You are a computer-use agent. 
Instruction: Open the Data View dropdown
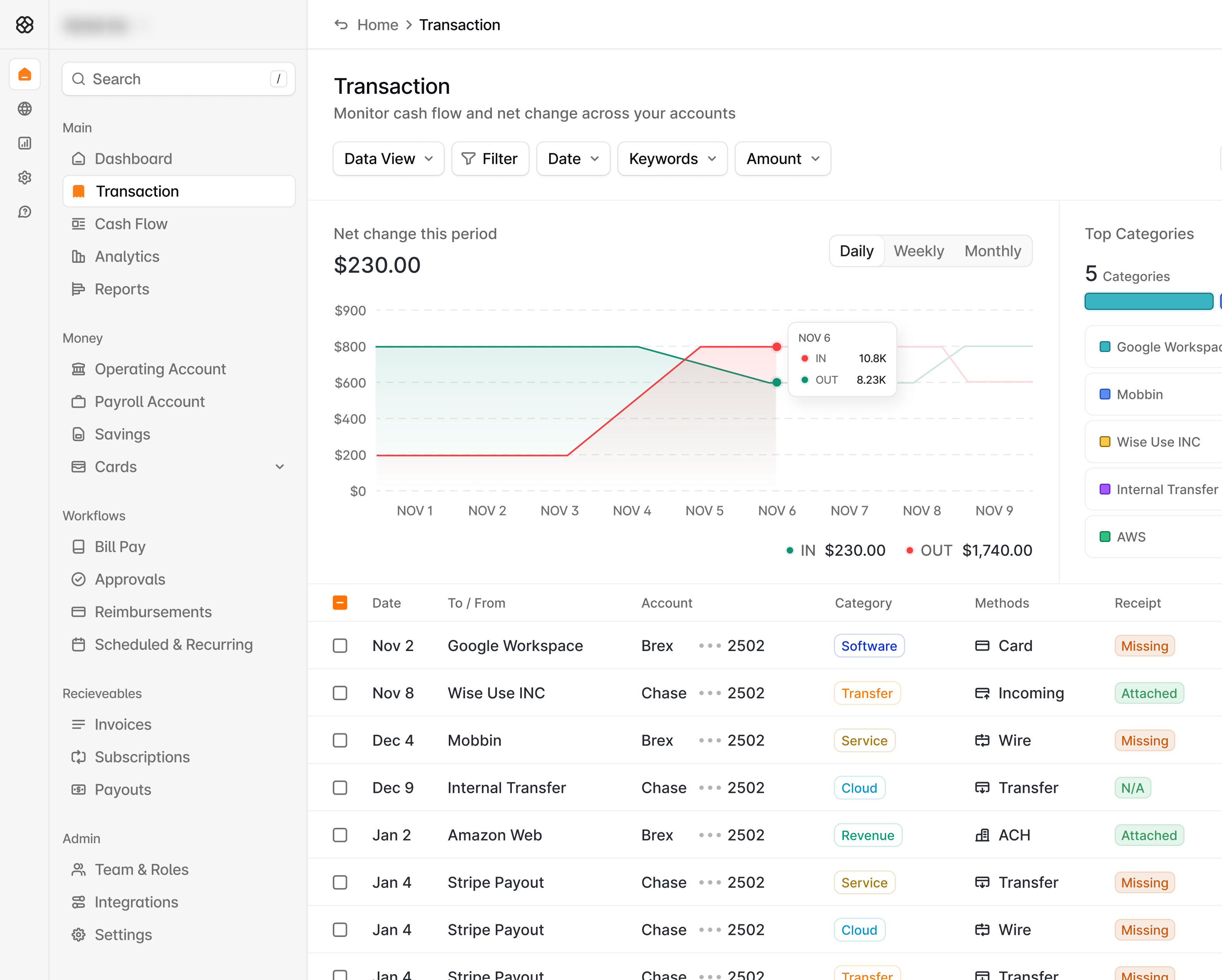coord(388,159)
